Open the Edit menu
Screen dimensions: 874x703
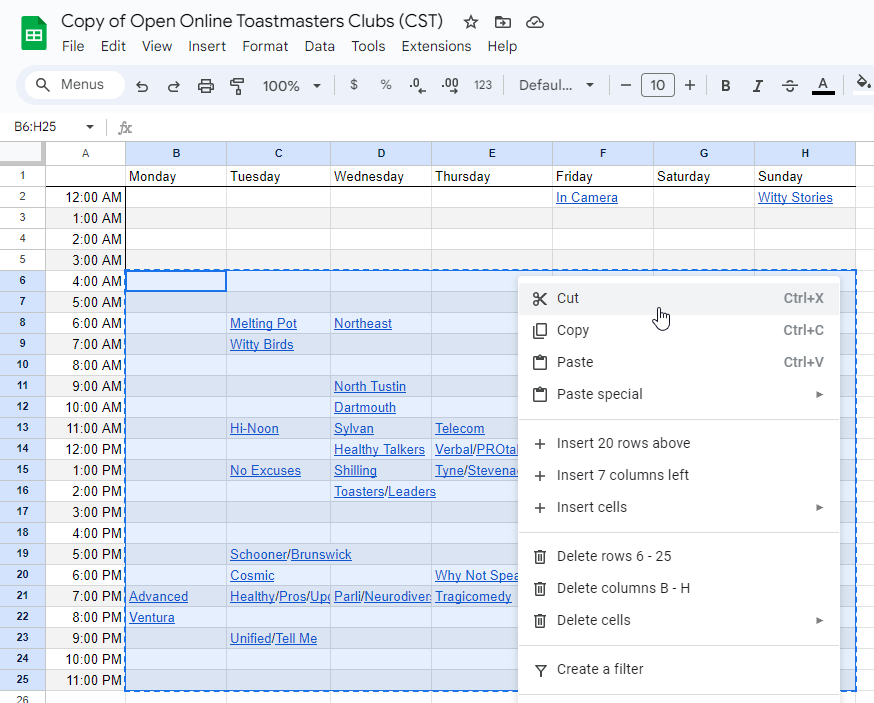[x=113, y=46]
